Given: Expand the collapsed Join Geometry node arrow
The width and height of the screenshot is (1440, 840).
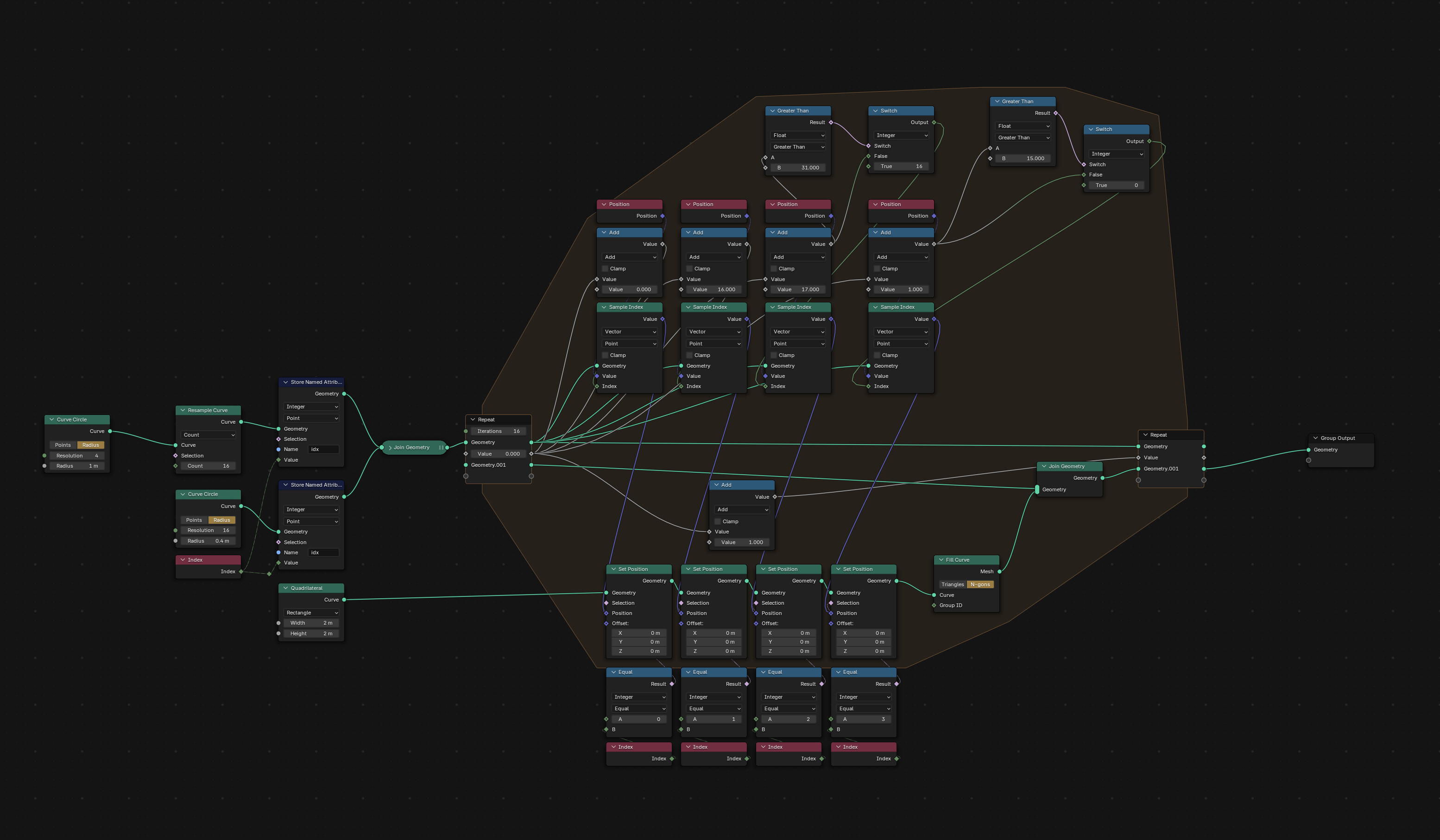Looking at the screenshot, I should (390, 448).
